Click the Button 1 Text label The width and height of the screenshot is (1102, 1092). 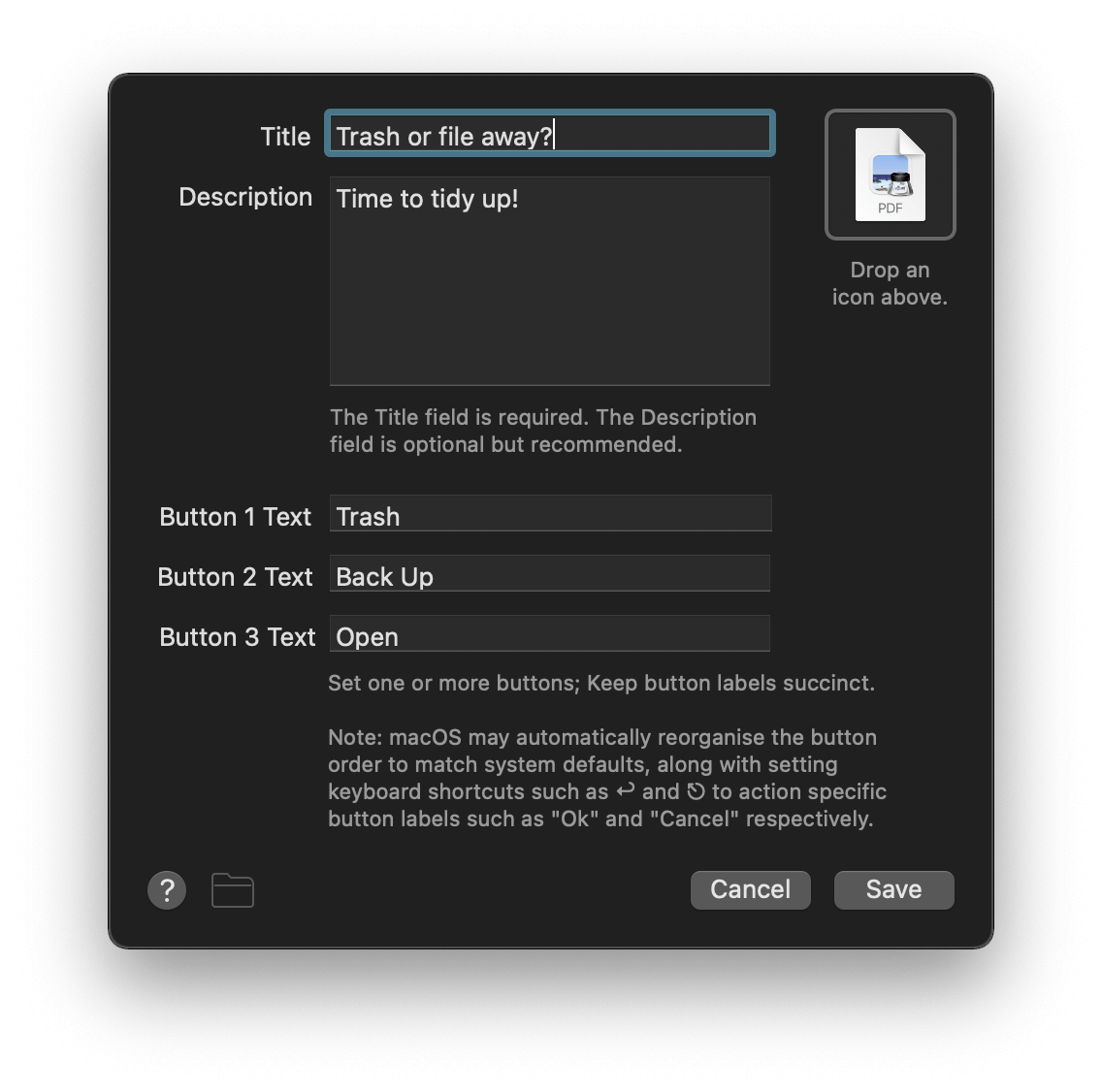(x=235, y=517)
